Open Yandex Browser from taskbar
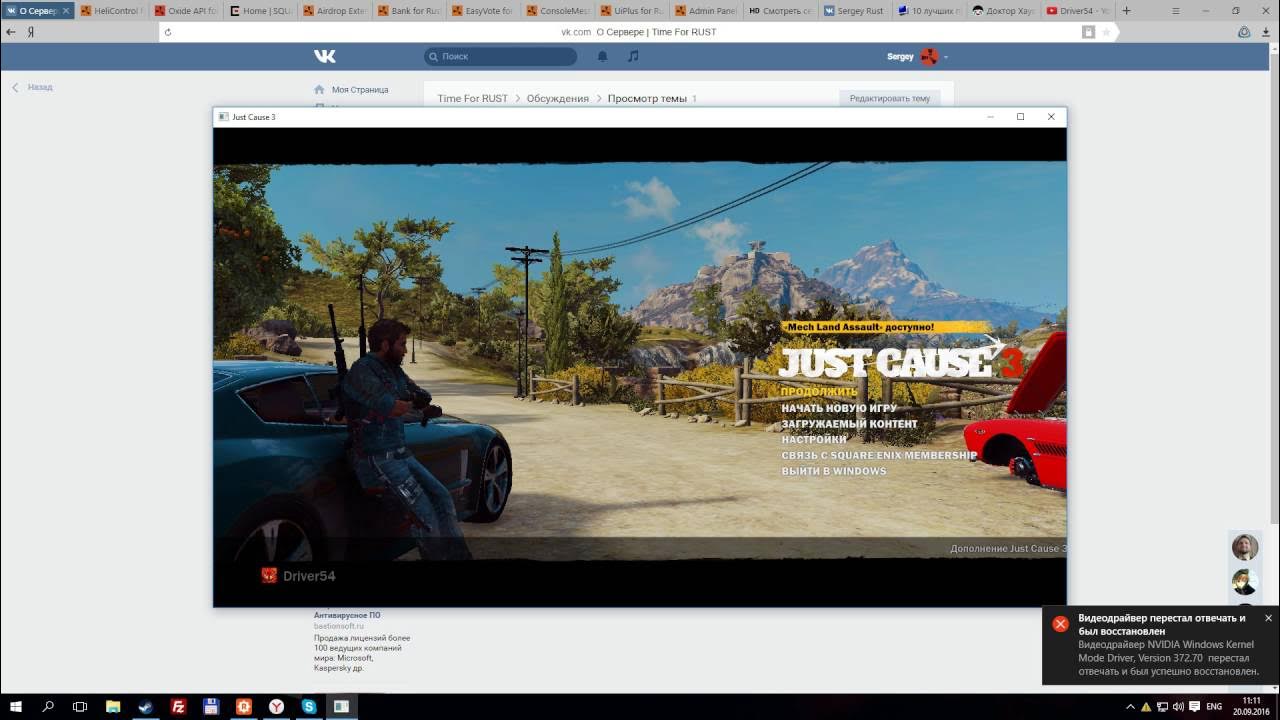 coord(276,706)
